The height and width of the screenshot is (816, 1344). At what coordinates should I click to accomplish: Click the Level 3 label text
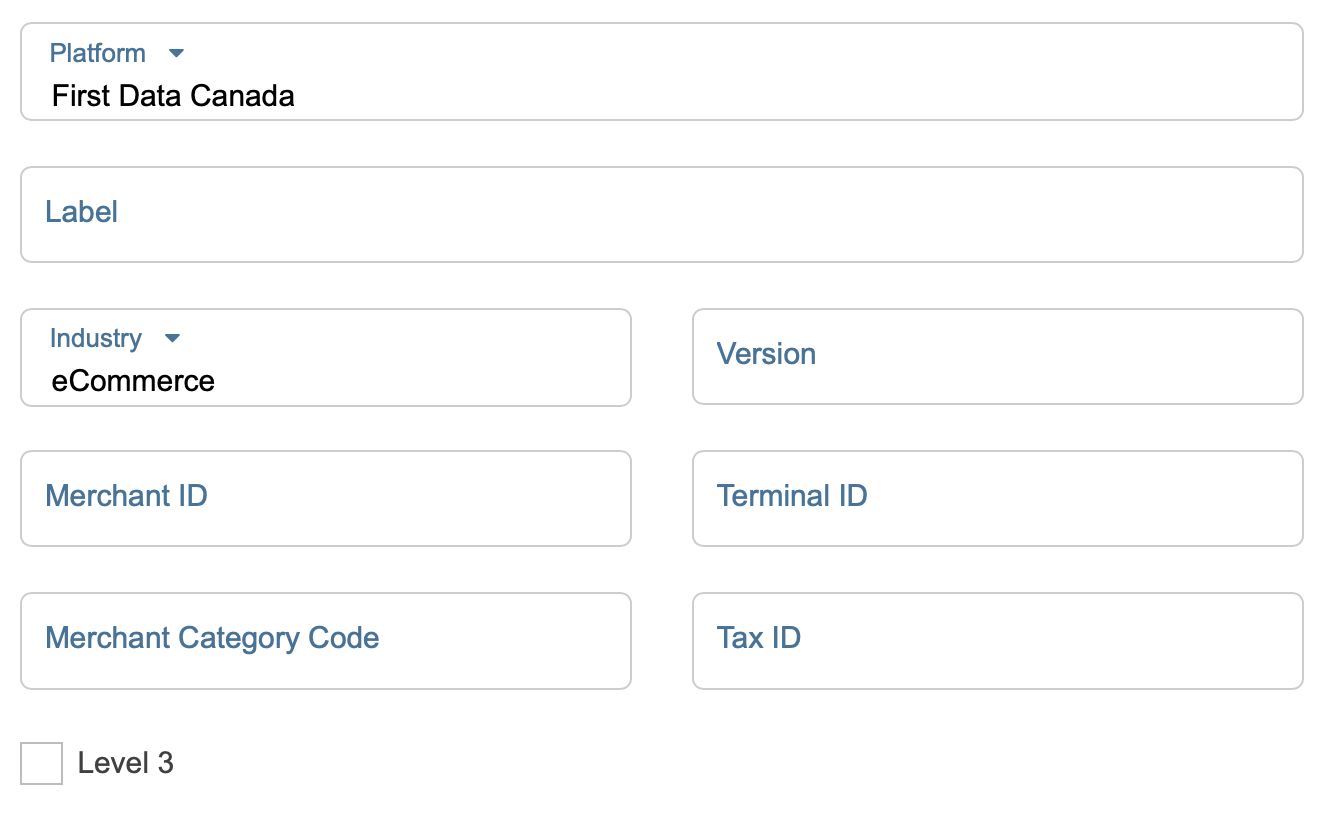pyautogui.click(x=126, y=763)
